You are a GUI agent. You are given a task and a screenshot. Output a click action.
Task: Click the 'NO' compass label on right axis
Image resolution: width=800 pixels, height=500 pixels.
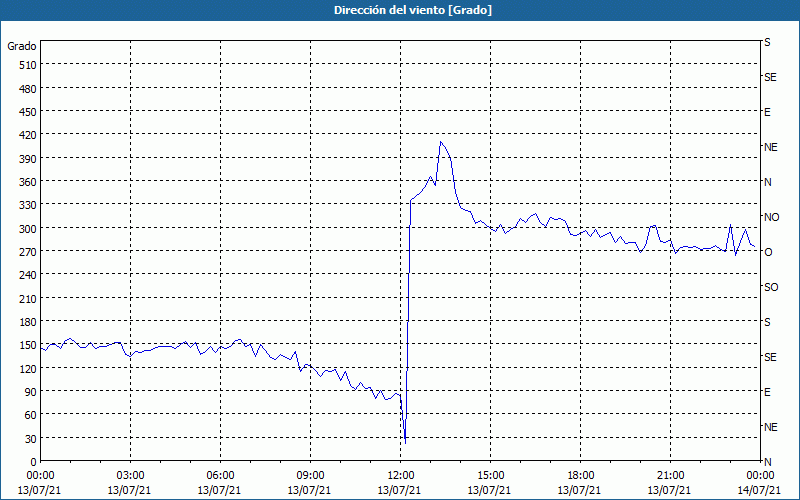[x=771, y=217]
